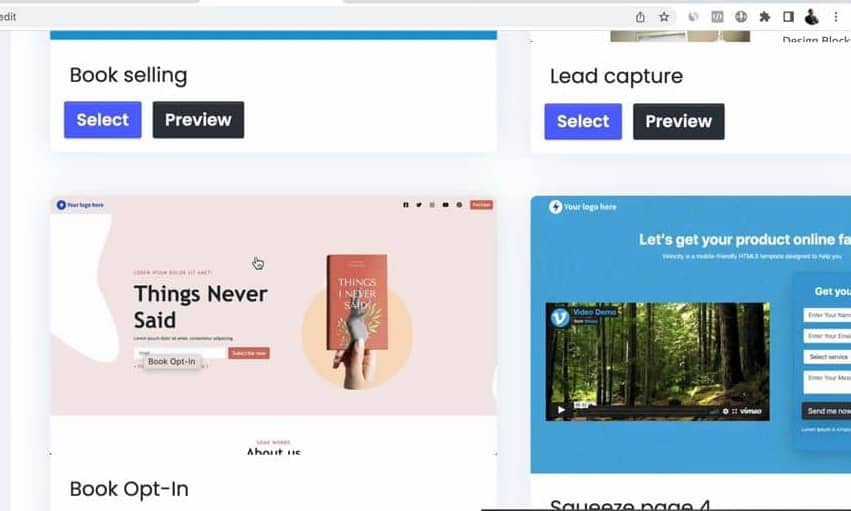The width and height of the screenshot is (851, 511).
Task: Click the globe extension icon
Action: (x=741, y=17)
